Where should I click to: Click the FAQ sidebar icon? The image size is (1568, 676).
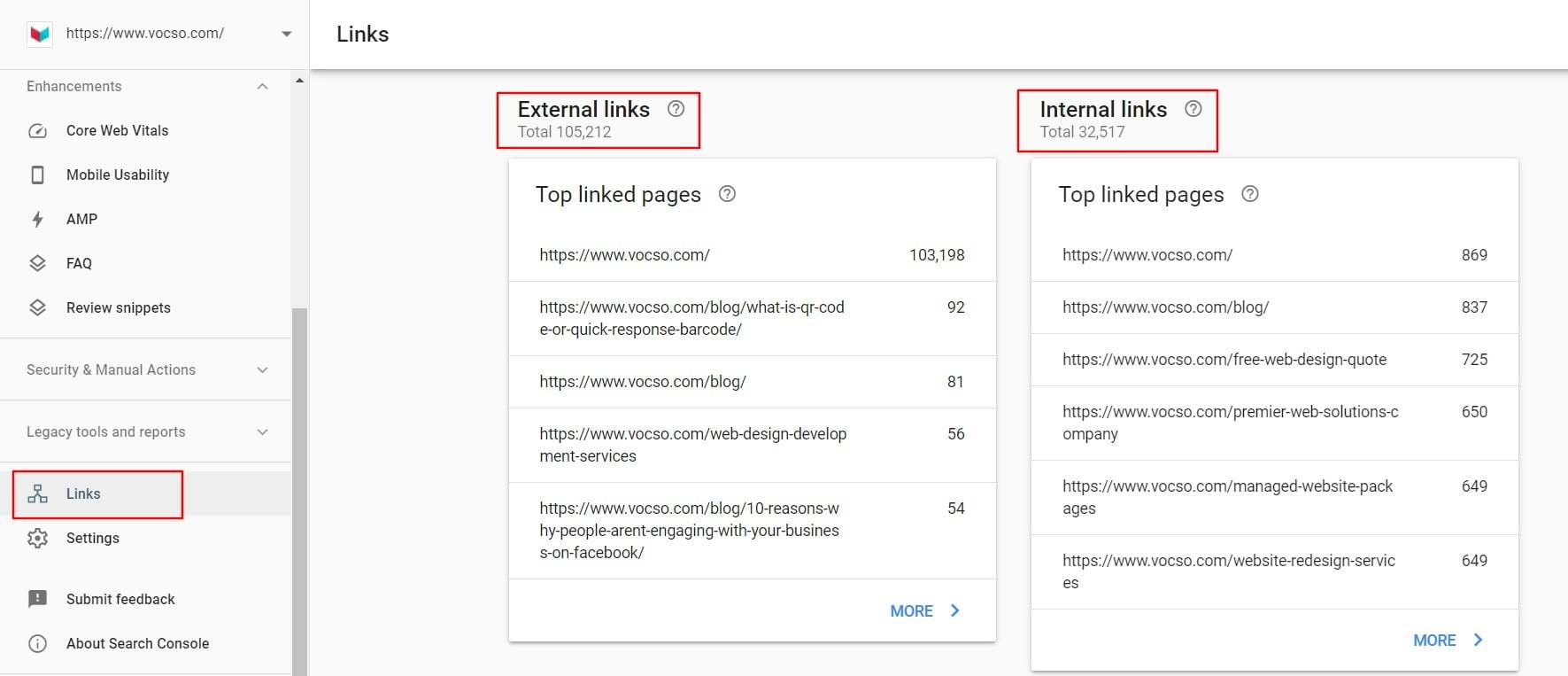click(38, 263)
